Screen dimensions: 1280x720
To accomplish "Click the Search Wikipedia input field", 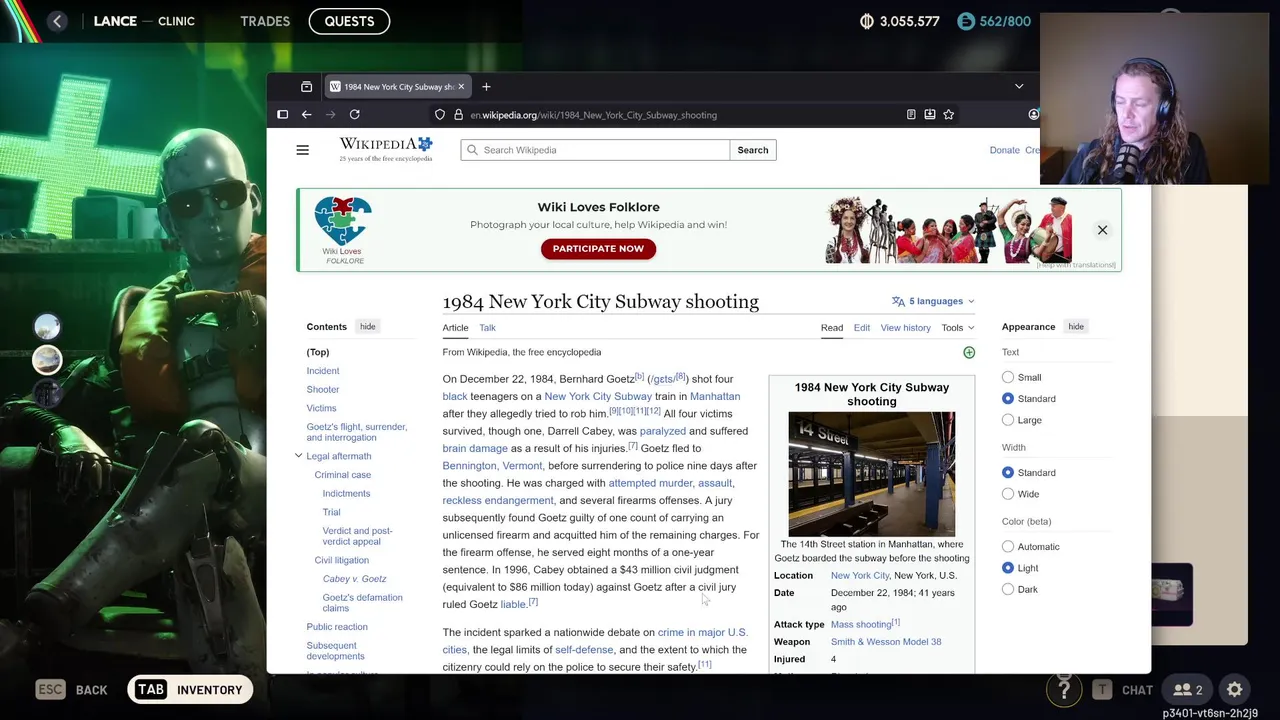I will click(x=595, y=150).
